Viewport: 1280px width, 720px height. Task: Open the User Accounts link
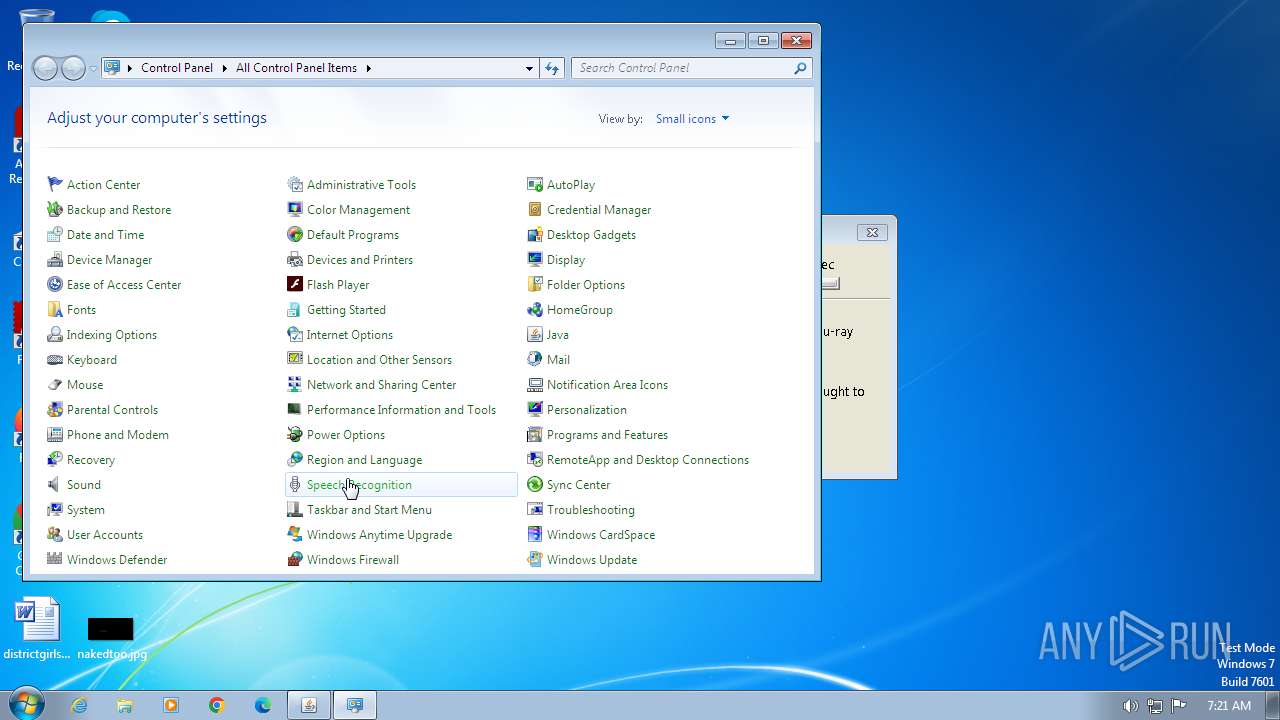105,534
